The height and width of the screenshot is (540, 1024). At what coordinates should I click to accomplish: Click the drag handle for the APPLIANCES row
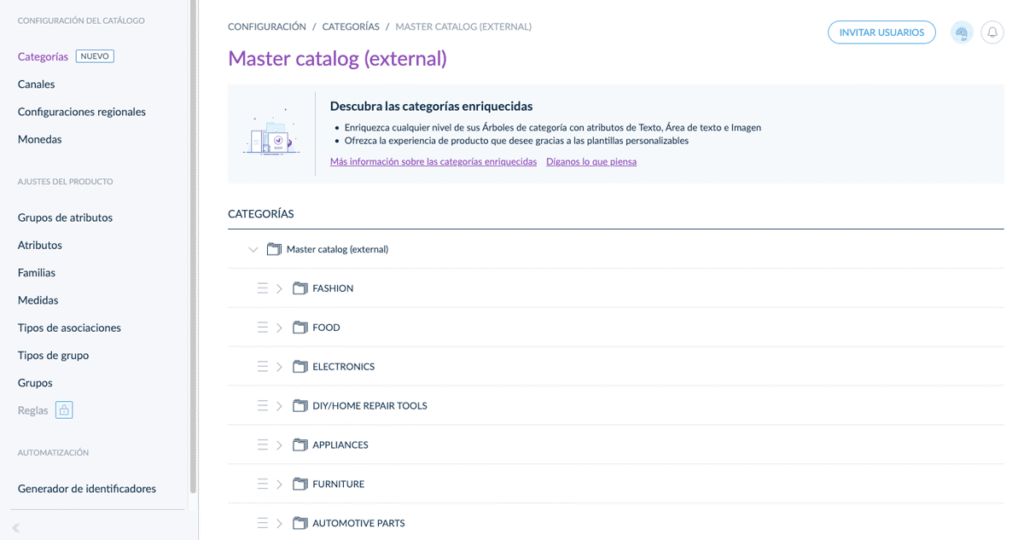263,445
